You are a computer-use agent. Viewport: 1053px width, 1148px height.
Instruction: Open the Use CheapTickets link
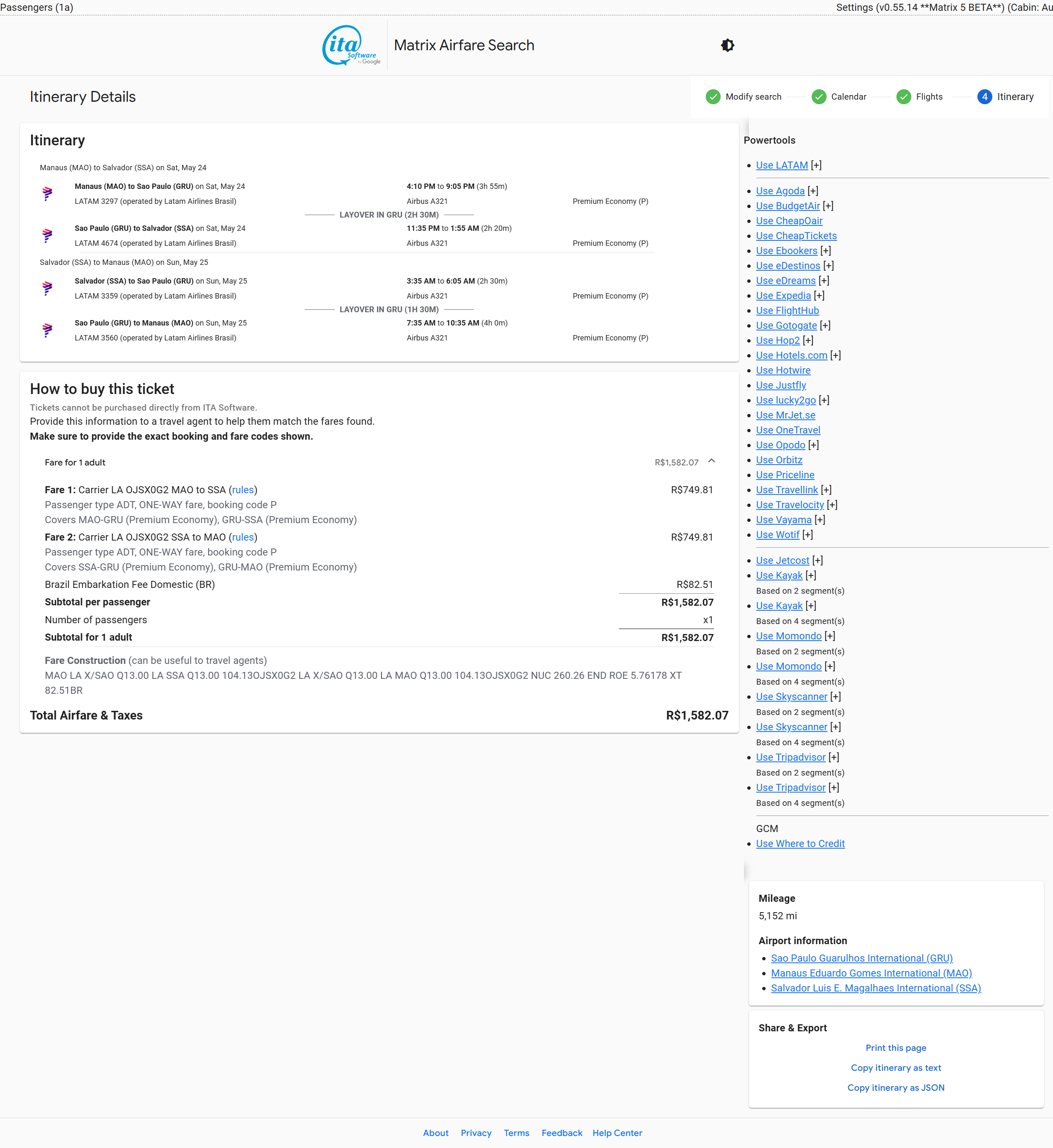click(796, 236)
